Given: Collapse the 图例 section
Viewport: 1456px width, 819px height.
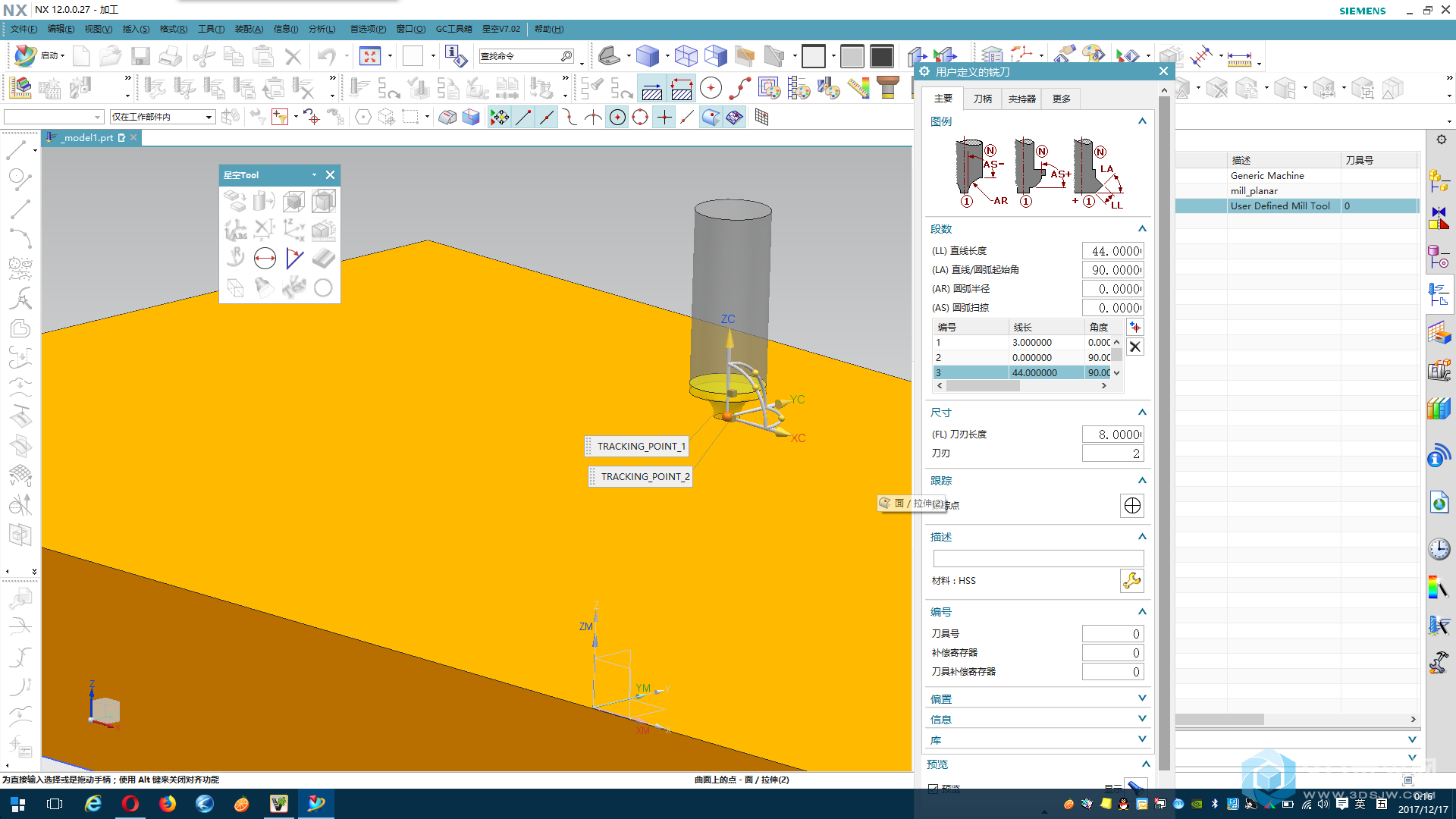Looking at the screenshot, I should [x=1142, y=121].
